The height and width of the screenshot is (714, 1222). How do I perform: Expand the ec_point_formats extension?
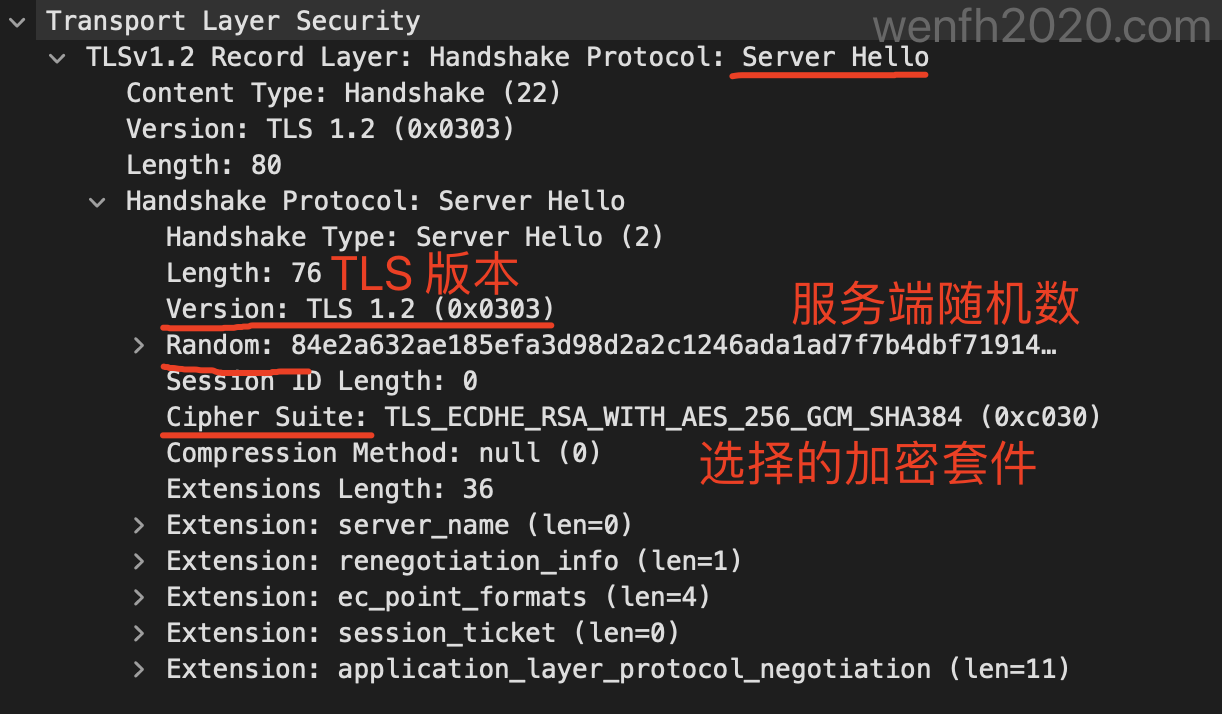[x=137, y=596]
